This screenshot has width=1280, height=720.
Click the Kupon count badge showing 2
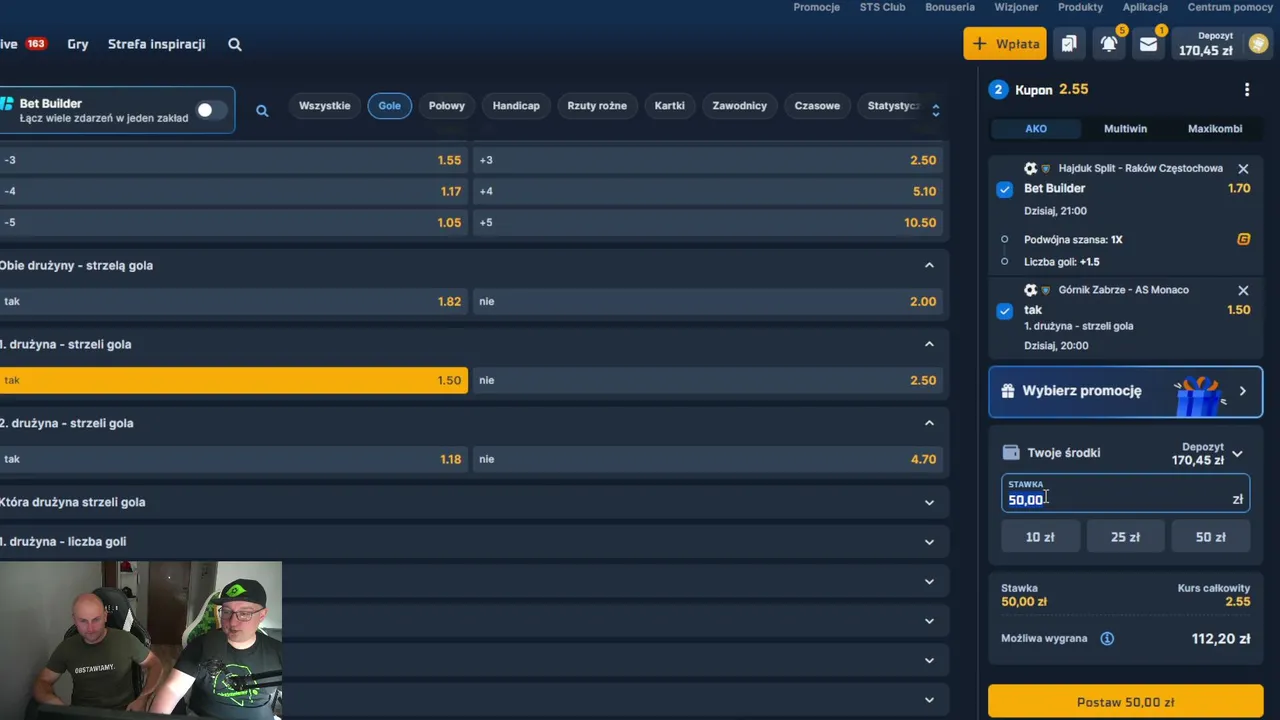click(998, 90)
